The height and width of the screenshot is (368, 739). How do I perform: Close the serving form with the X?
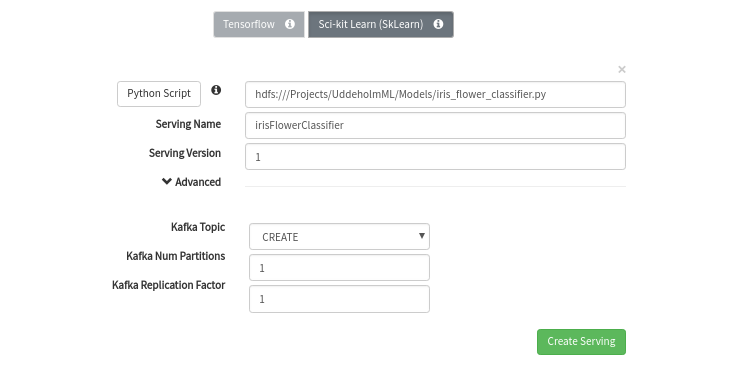pyautogui.click(x=622, y=70)
